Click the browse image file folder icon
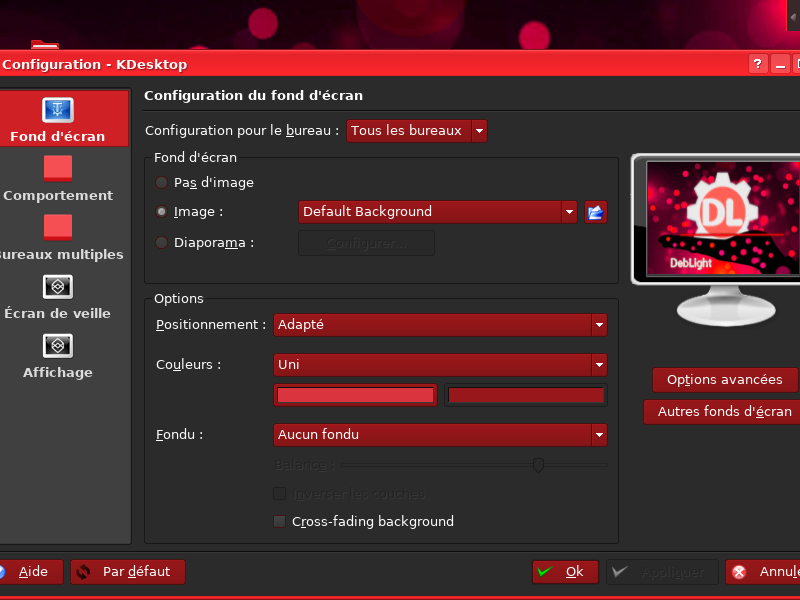Image resolution: width=800 pixels, height=600 pixels. [596, 212]
